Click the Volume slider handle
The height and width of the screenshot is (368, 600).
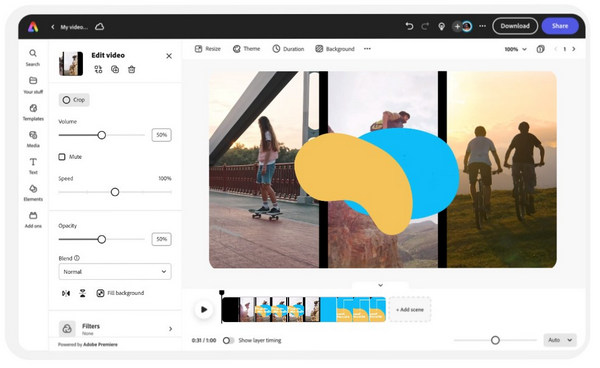tap(101, 135)
